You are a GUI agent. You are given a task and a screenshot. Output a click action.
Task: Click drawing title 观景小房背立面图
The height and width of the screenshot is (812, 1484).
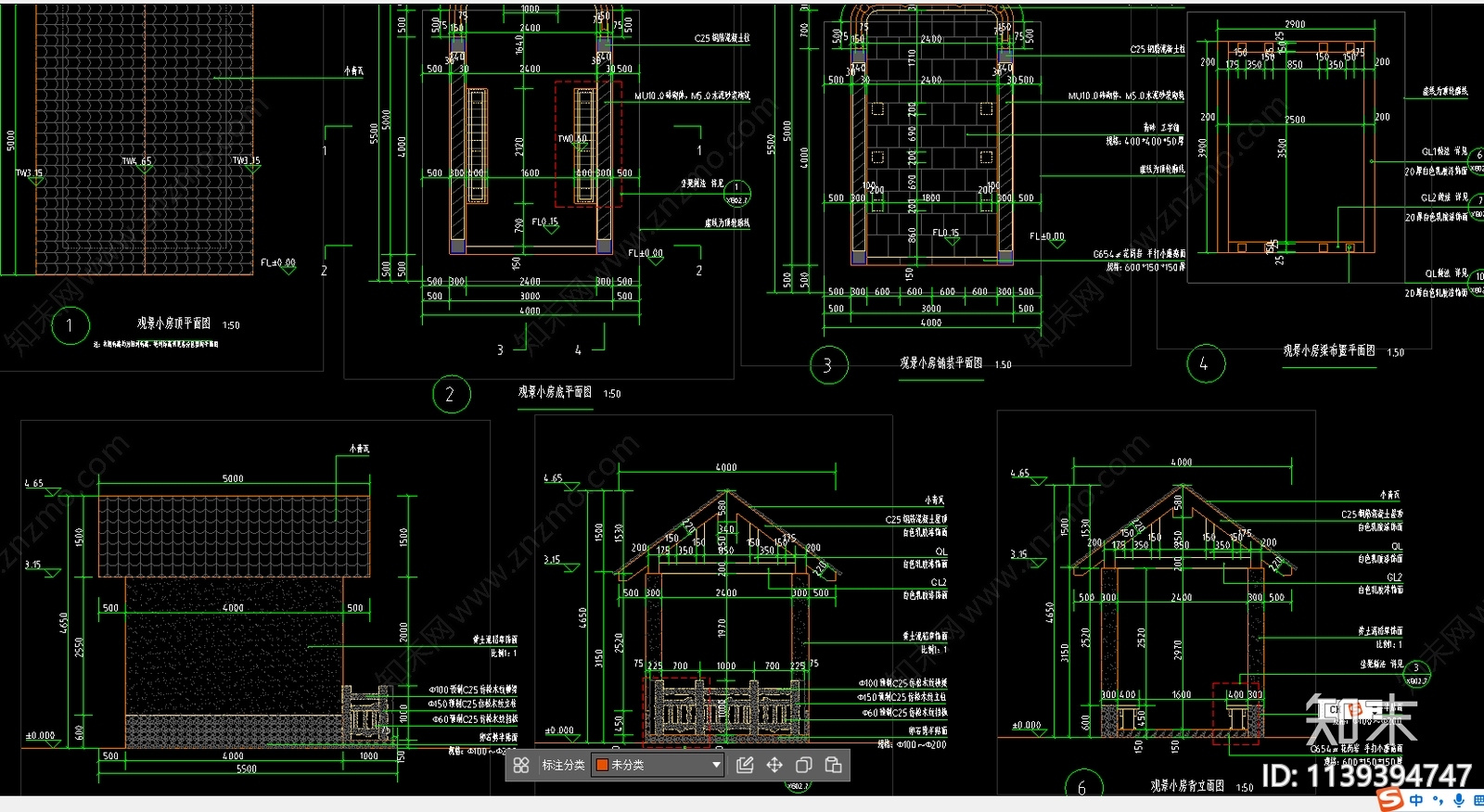(x=1187, y=786)
